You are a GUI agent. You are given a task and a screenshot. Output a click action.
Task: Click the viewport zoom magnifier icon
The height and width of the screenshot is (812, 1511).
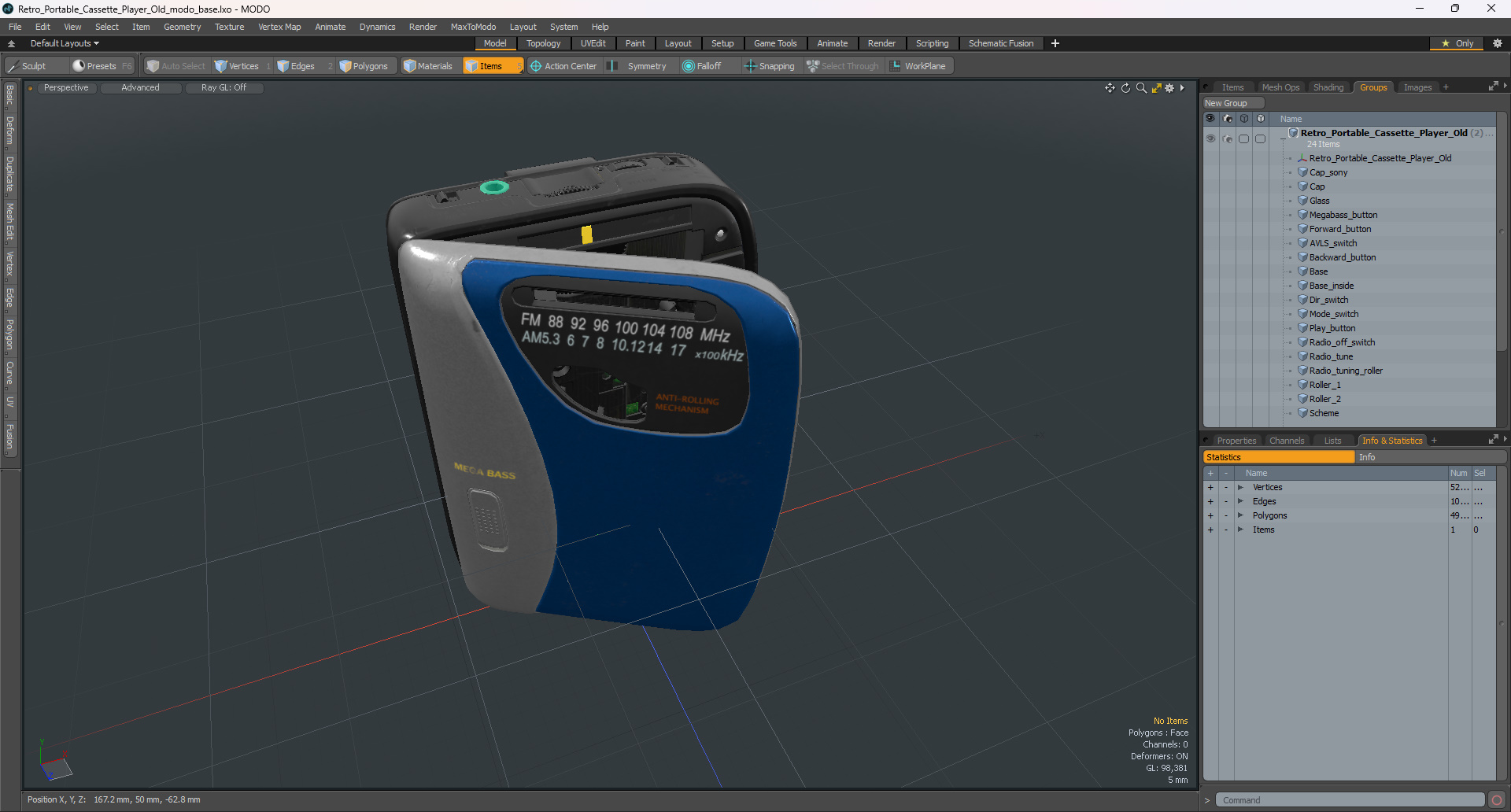[x=1141, y=88]
